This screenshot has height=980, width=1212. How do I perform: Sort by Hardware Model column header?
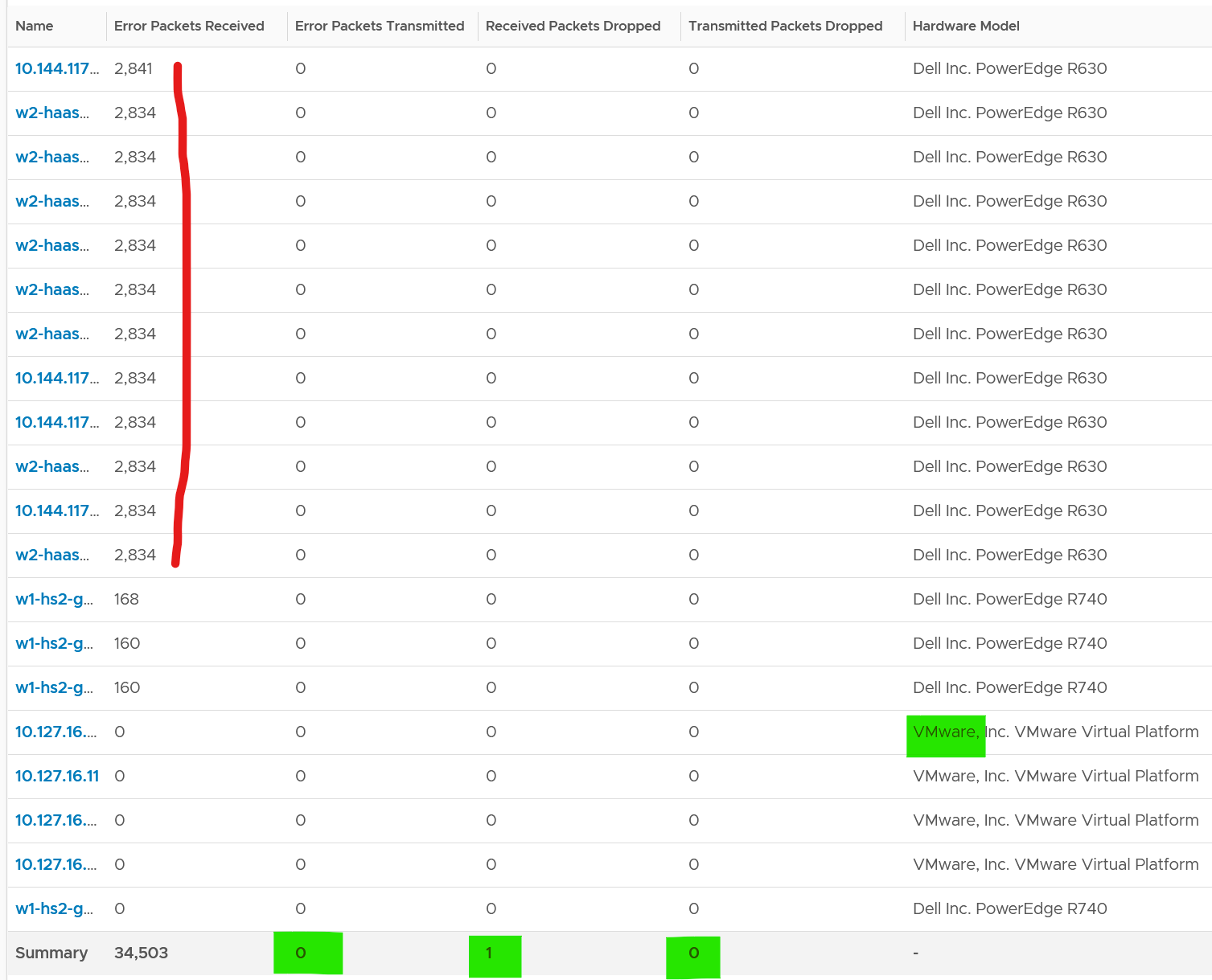pyautogui.click(x=966, y=26)
